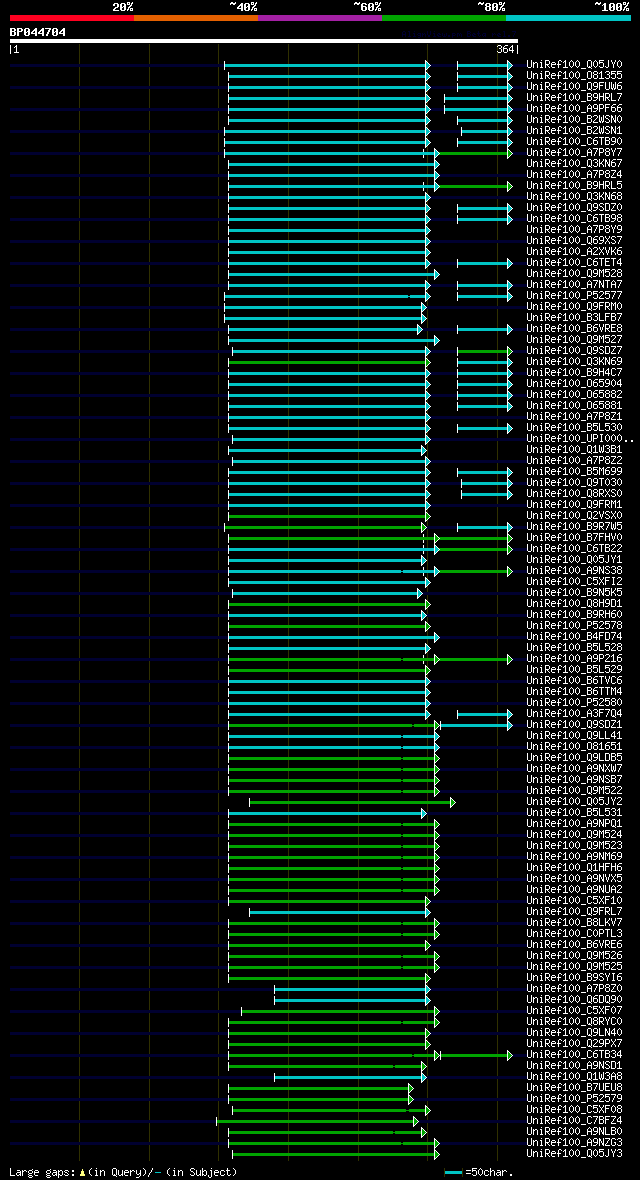Select the UniRef100_Q69XS7 label
The height and width of the screenshot is (1180, 640).
(574, 241)
